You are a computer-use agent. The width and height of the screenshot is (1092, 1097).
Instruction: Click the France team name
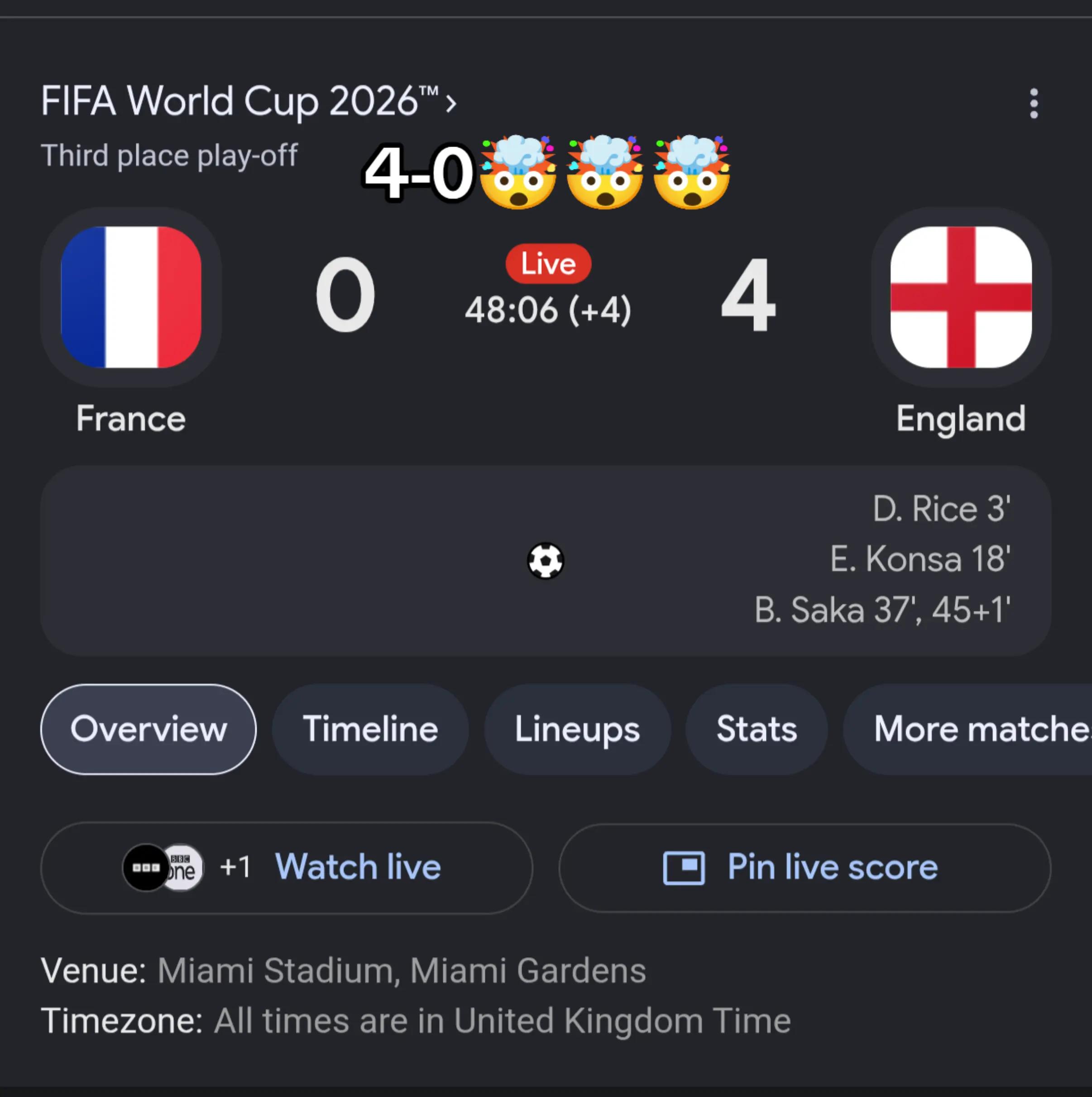point(131,419)
